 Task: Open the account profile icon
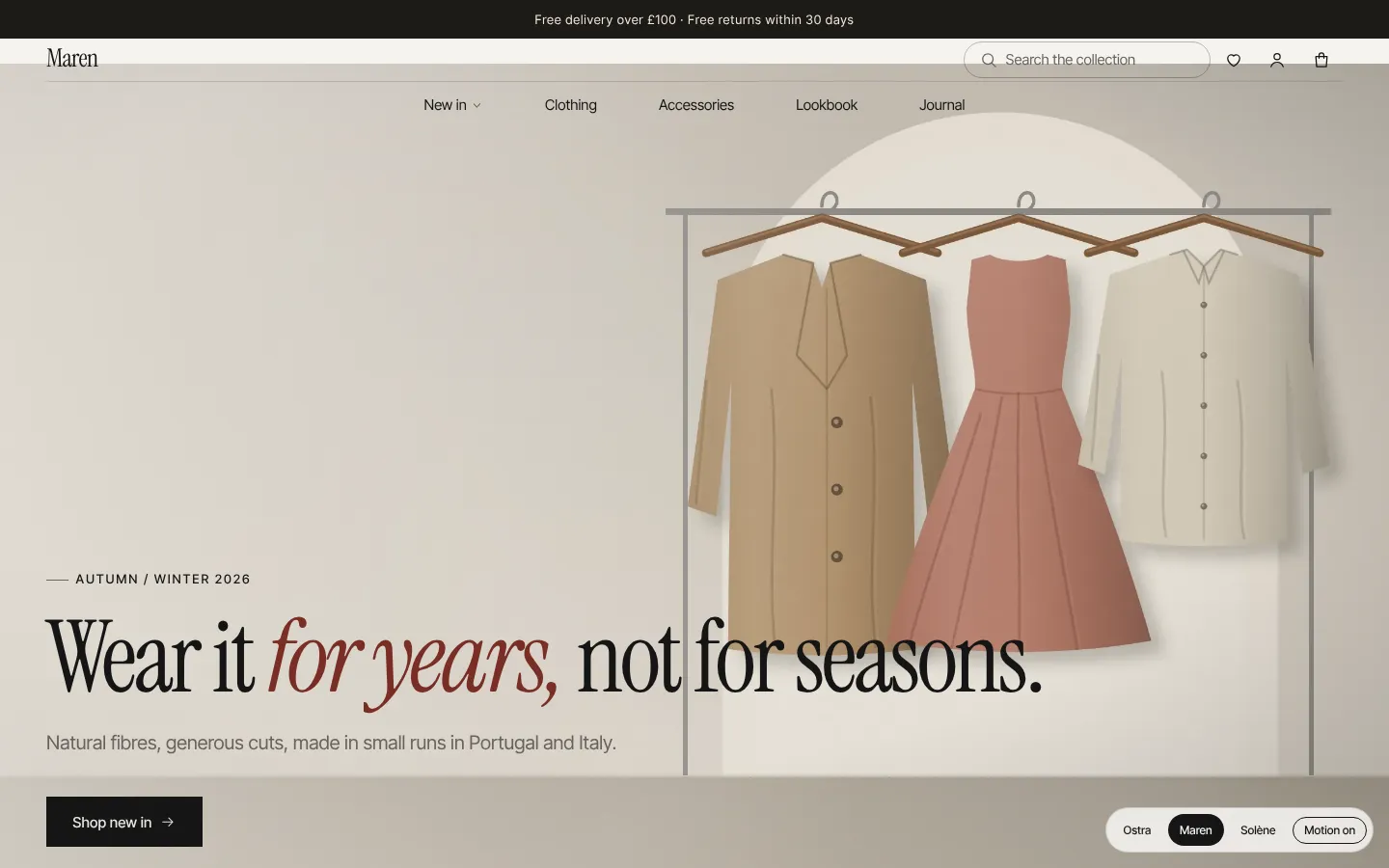[1277, 60]
